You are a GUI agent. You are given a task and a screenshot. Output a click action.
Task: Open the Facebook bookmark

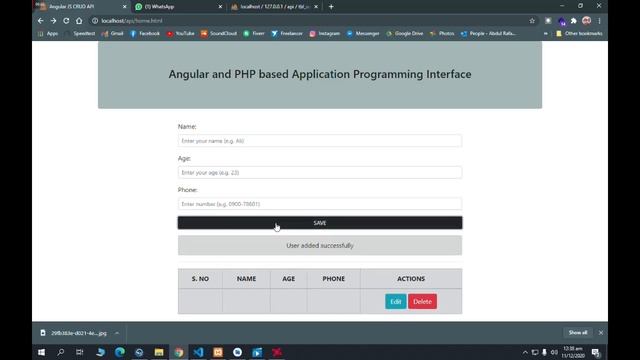point(145,33)
